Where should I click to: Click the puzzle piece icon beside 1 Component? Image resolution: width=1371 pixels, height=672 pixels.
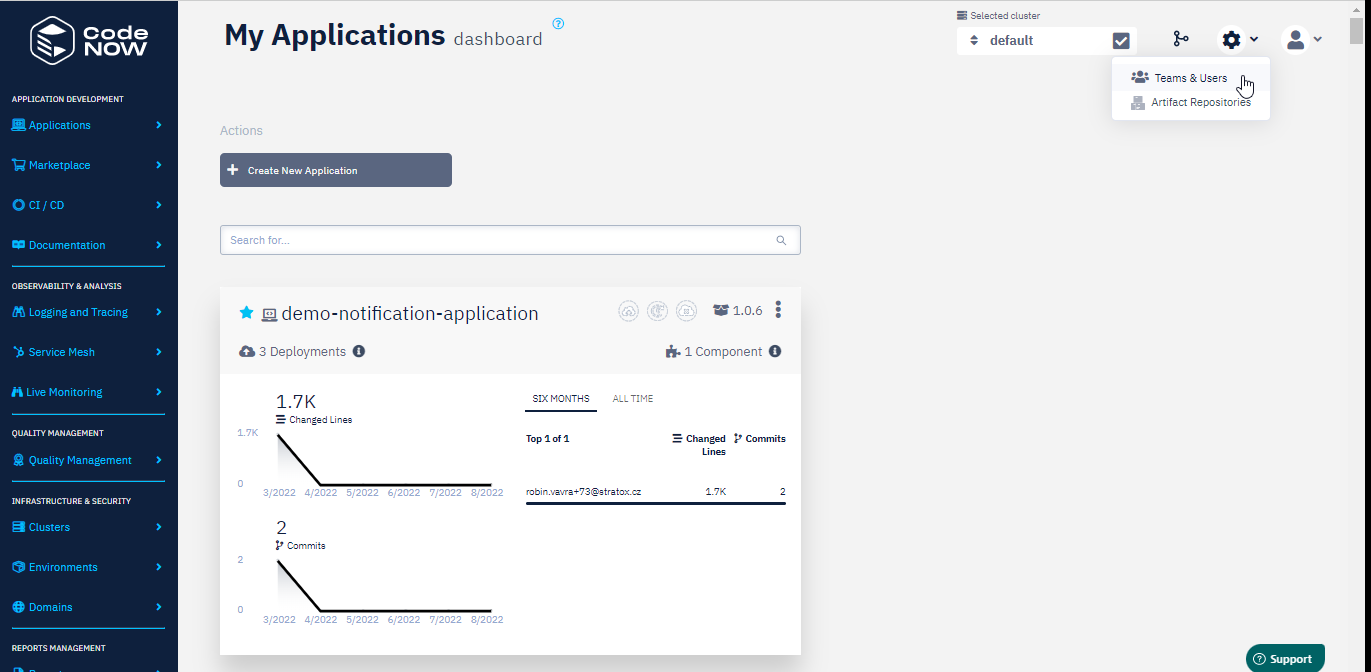672,352
